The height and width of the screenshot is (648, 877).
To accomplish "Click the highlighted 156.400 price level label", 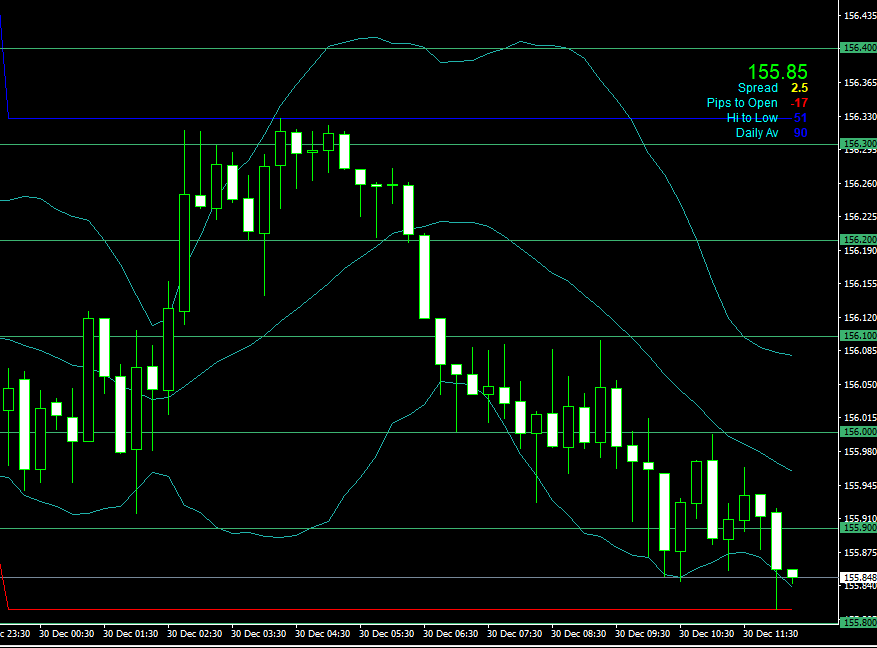I will pyautogui.click(x=859, y=48).
